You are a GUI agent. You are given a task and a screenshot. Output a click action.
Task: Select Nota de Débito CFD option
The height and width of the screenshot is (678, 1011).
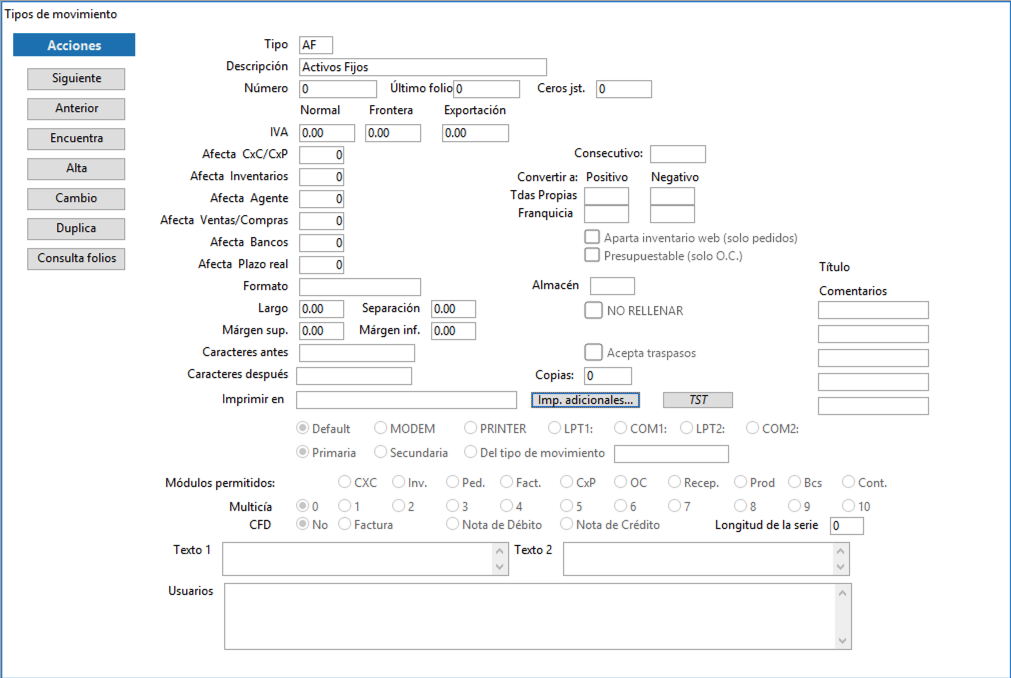click(x=453, y=524)
